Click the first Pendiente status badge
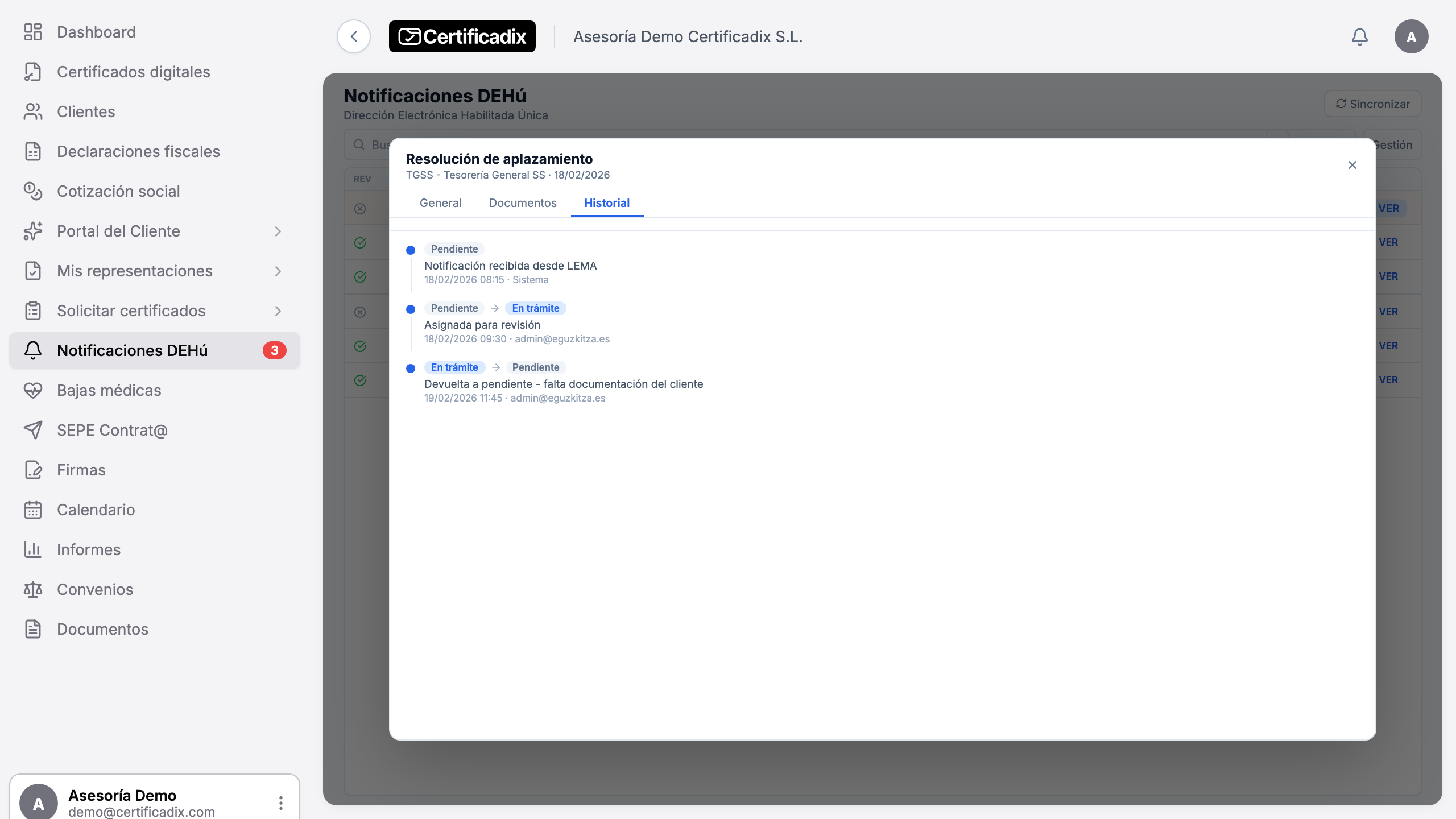1456x819 pixels. click(454, 249)
